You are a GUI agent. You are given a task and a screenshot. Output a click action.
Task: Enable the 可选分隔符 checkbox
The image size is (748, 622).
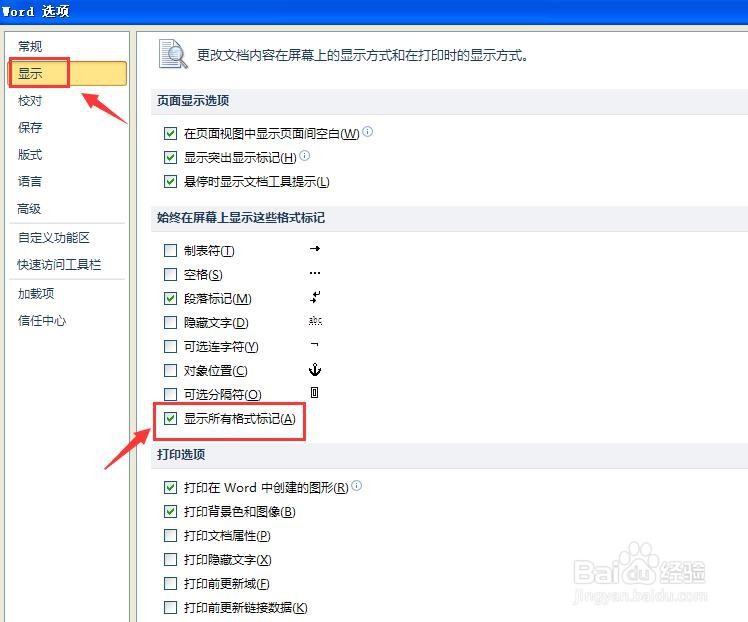(170, 394)
